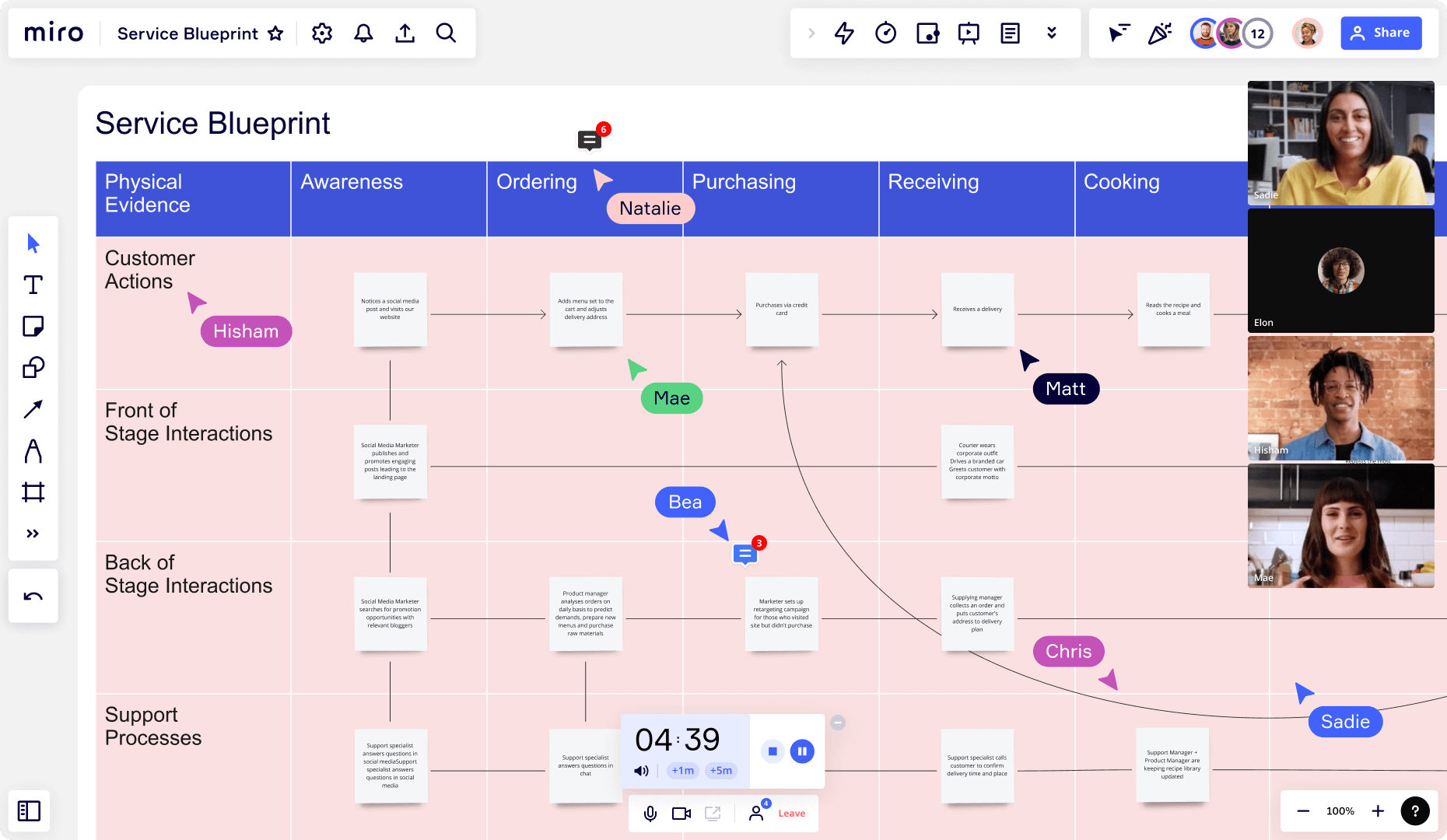Toggle the camera in call bar
The width and height of the screenshot is (1447, 840).
(681, 814)
